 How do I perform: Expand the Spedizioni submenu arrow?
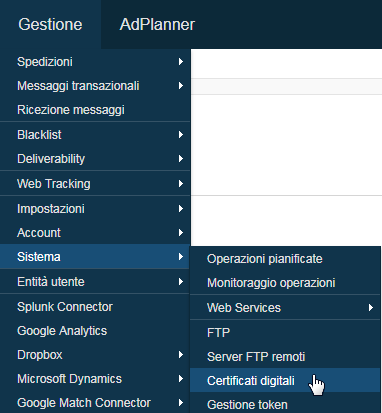(181, 62)
